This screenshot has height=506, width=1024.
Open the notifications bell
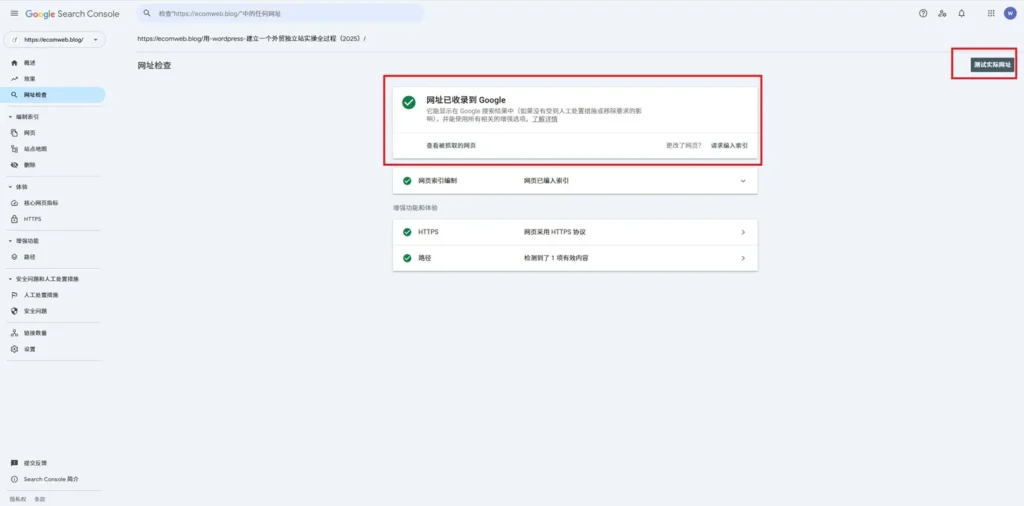[x=961, y=13]
